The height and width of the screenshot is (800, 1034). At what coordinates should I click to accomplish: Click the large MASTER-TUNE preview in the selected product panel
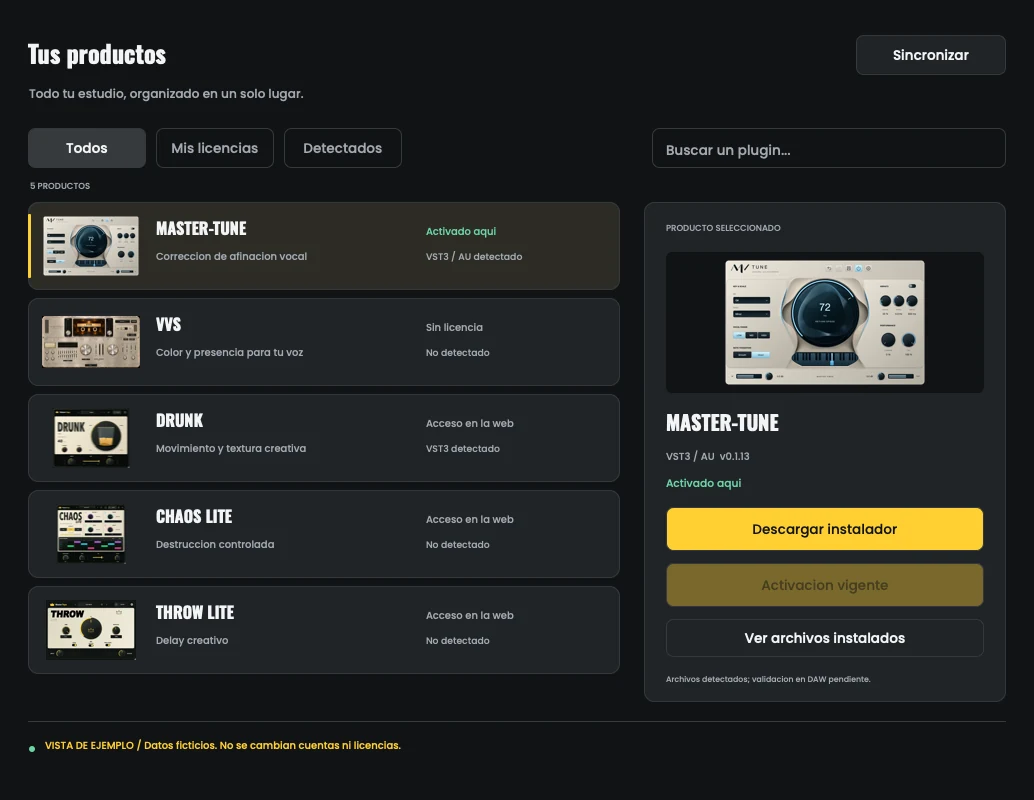[x=825, y=323]
